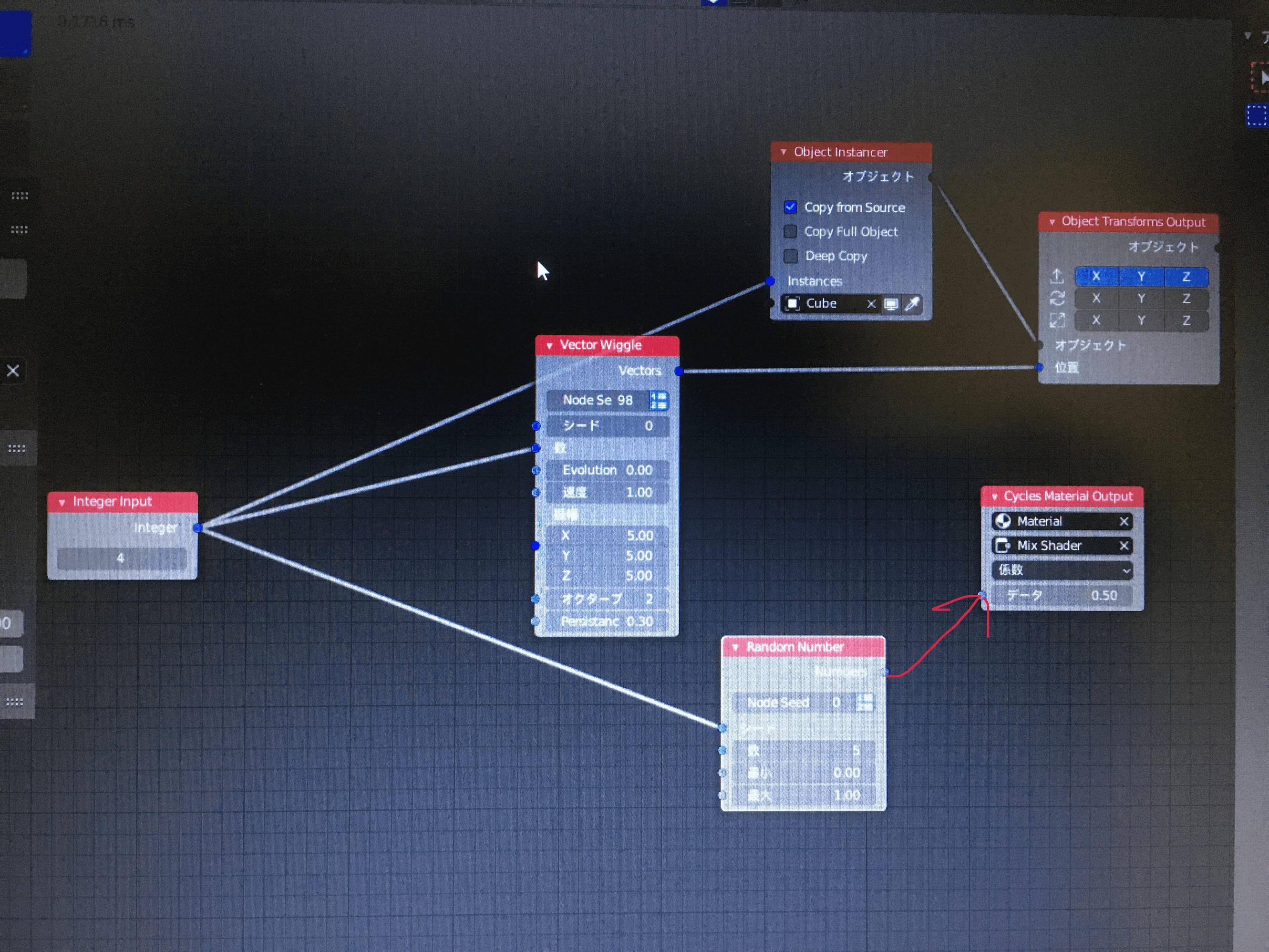The width and height of the screenshot is (1269, 952).
Task: Click the Node Seed 0 field in Random Number
Action: tap(794, 703)
